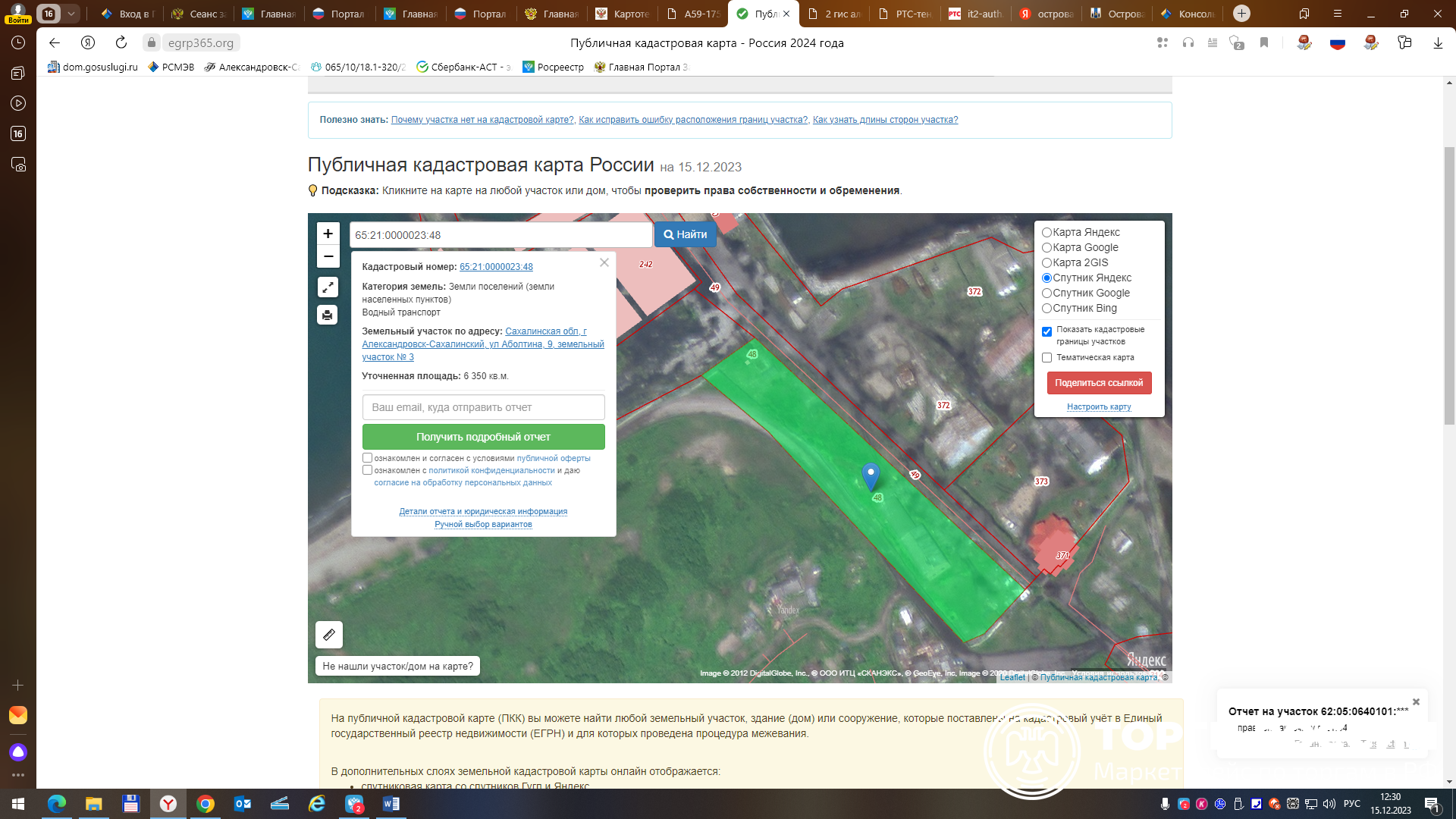Image resolution: width=1456 pixels, height=819 pixels.
Task: Enable Тематическая карта checkbox
Action: coord(1046,358)
